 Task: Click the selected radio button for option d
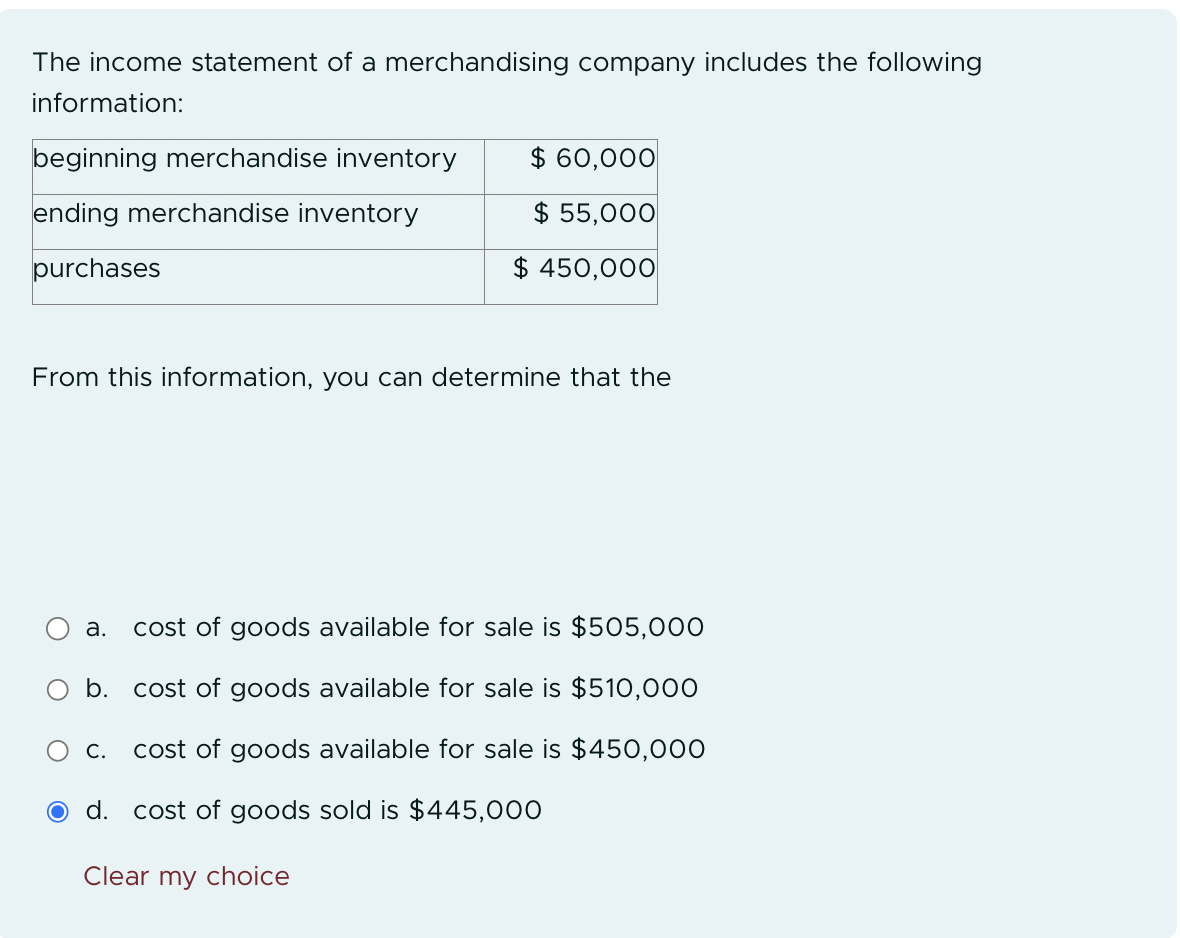click(58, 812)
